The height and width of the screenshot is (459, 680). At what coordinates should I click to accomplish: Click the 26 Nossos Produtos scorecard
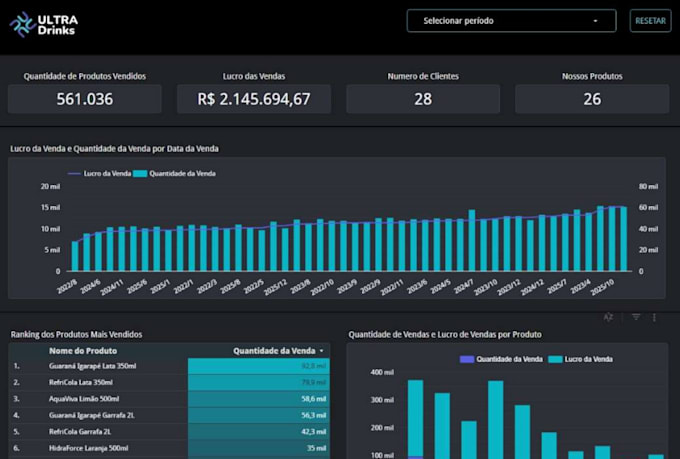pyautogui.click(x=592, y=99)
